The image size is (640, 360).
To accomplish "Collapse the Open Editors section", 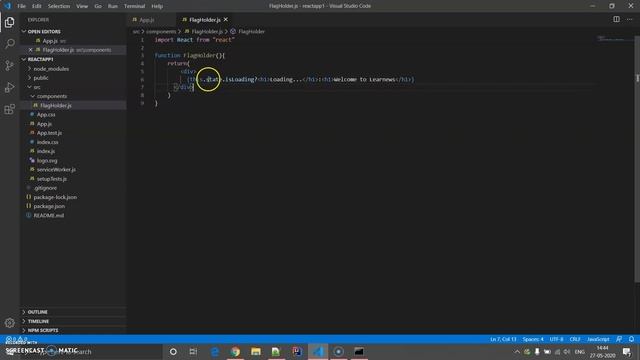I will [x=73, y=31].
